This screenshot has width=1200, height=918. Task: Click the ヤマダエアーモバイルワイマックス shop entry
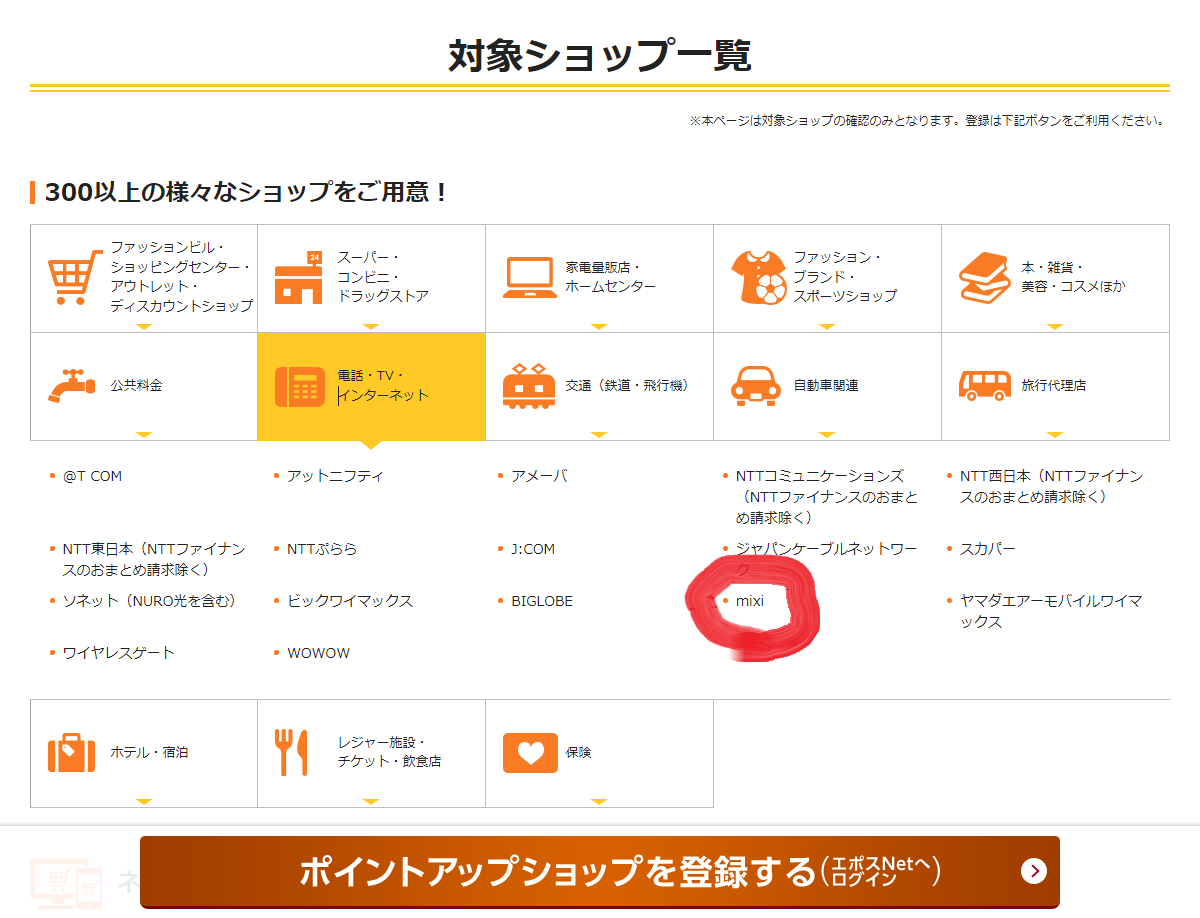point(1051,611)
